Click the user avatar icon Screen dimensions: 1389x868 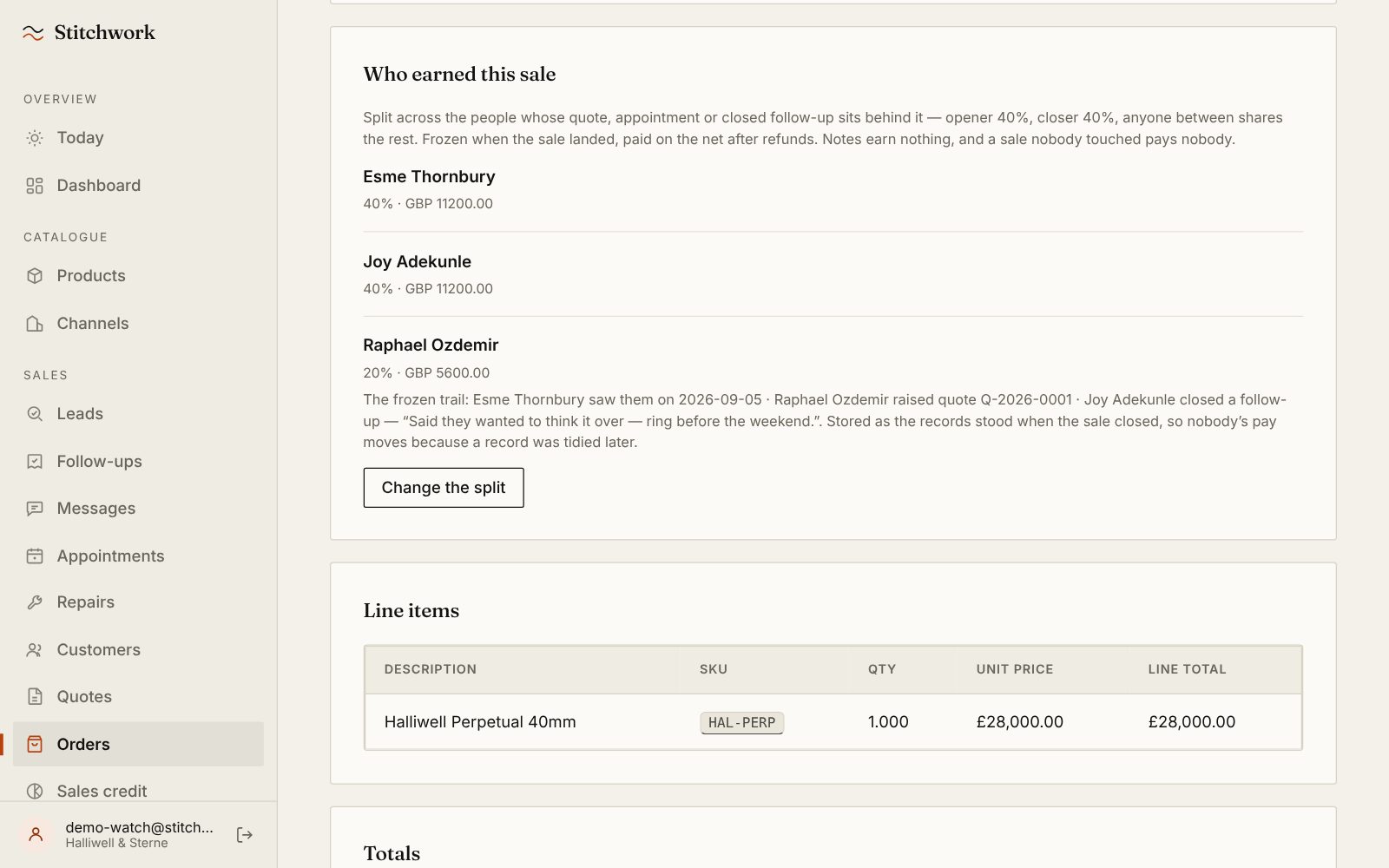tap(36, 835)
